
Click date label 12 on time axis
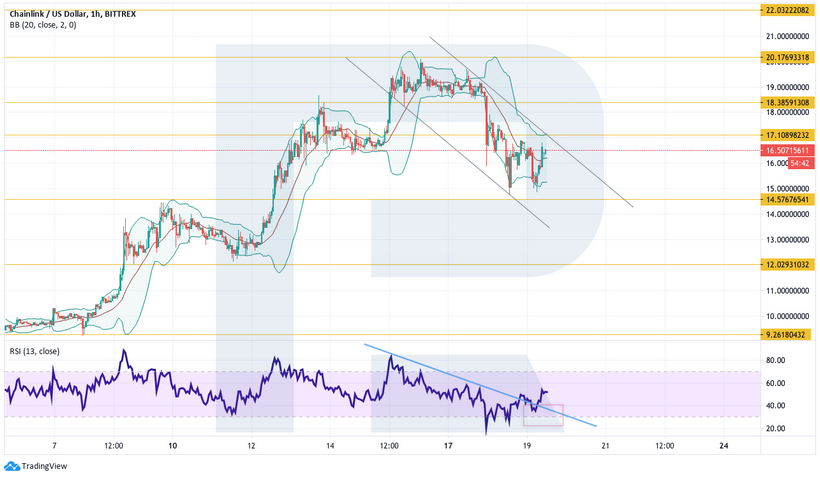[252, 446]
